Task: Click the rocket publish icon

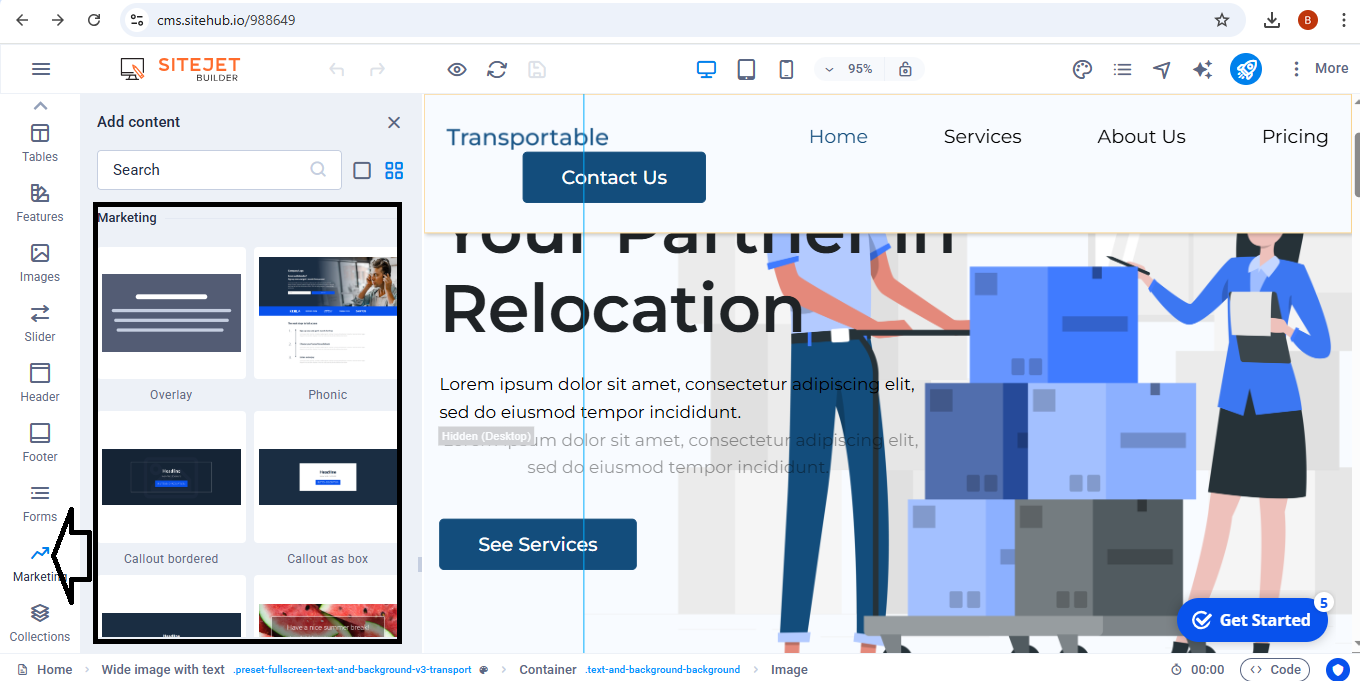Action: (1245, 69)
